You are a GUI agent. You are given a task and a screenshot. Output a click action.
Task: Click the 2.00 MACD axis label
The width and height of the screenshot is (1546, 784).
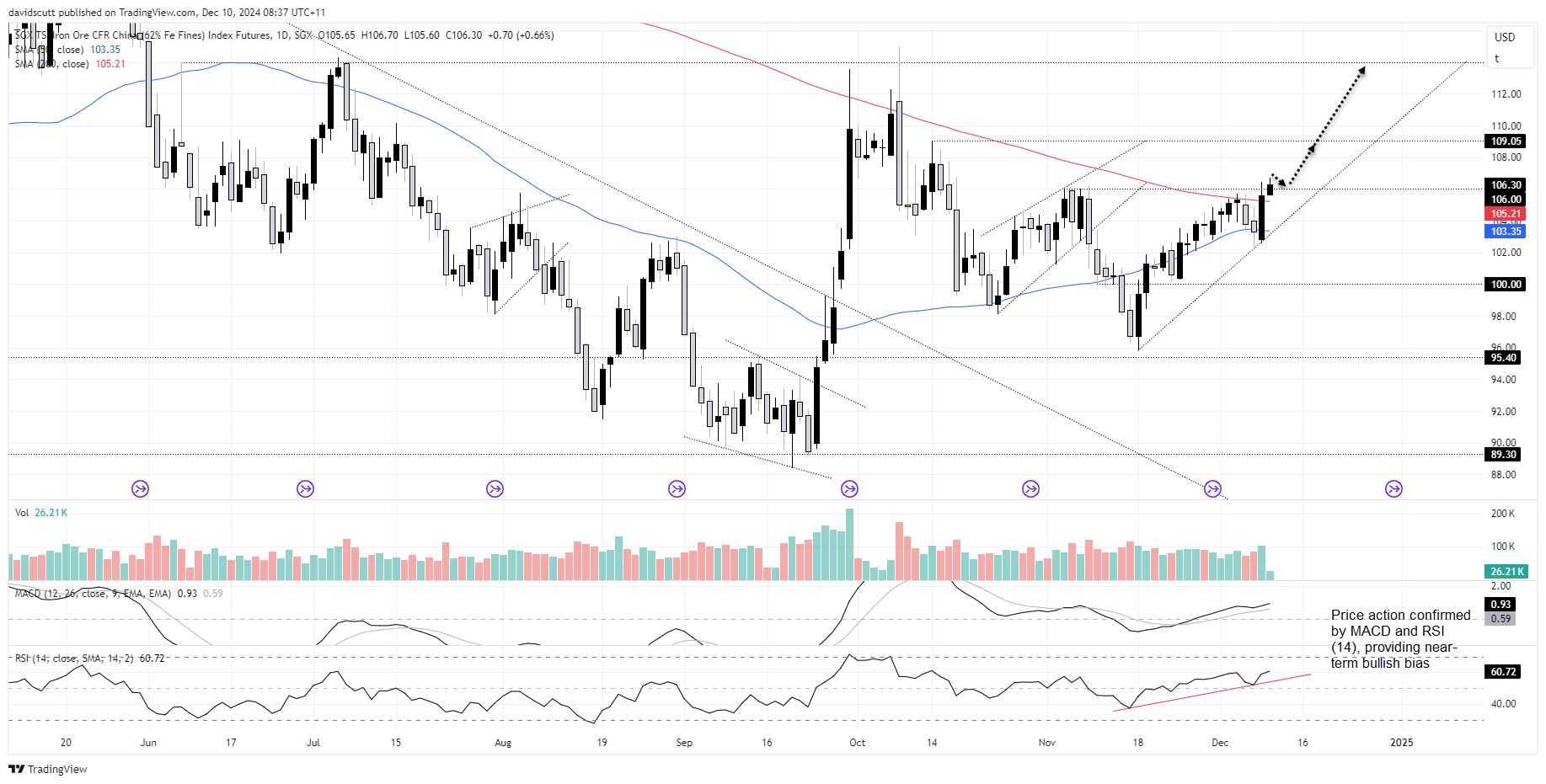point(1501,586)
